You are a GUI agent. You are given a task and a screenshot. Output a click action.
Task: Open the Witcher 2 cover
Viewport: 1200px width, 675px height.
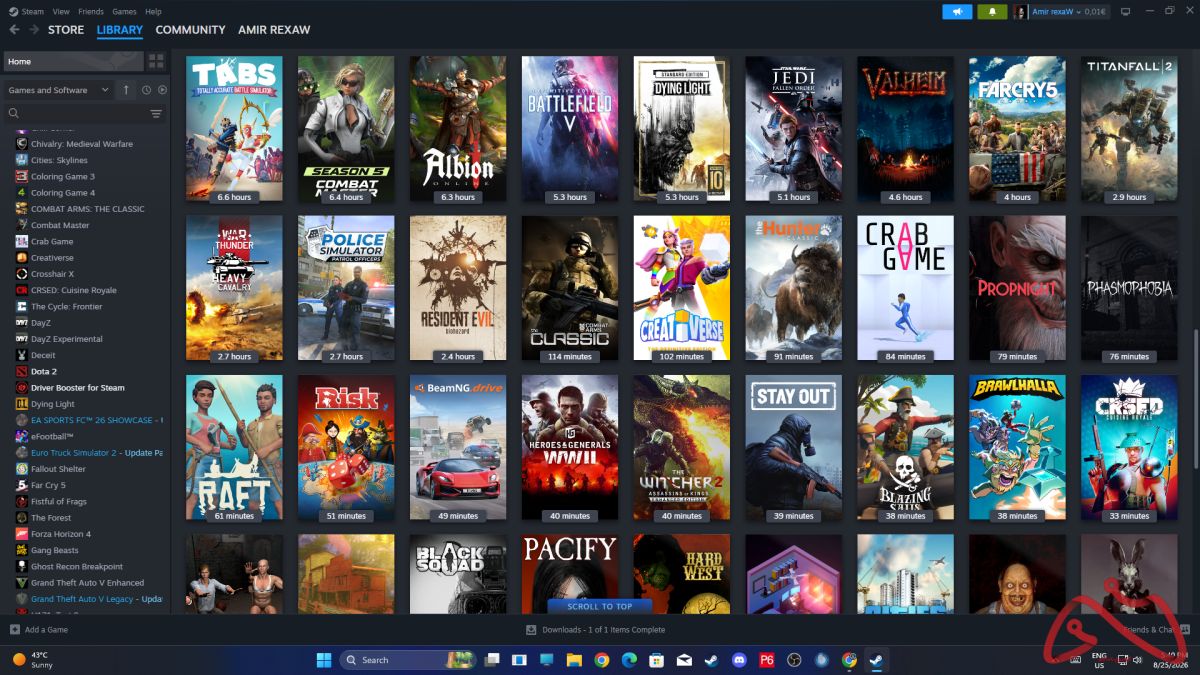(x=682, y=448)
